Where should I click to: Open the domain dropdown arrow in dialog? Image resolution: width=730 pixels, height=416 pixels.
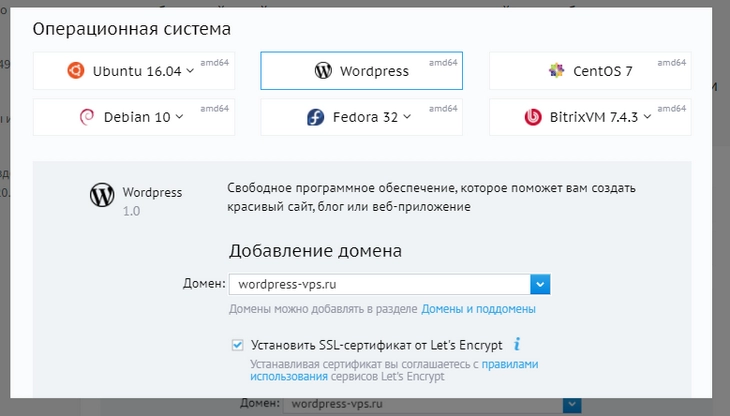(540, 284)
